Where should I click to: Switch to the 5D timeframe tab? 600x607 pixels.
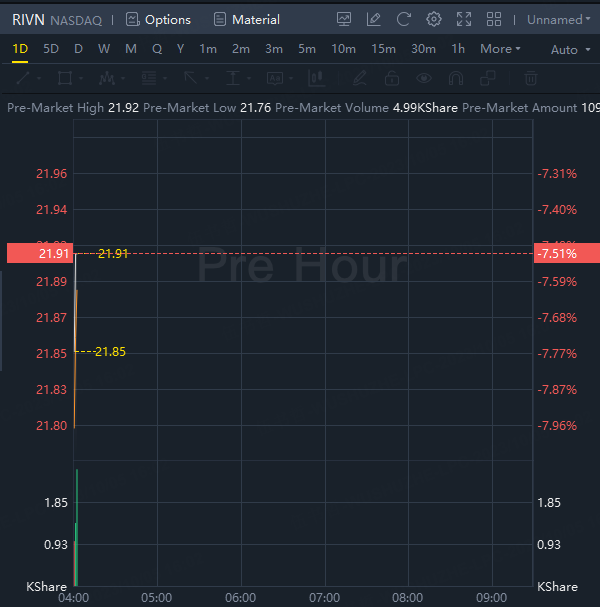point(51,49)
